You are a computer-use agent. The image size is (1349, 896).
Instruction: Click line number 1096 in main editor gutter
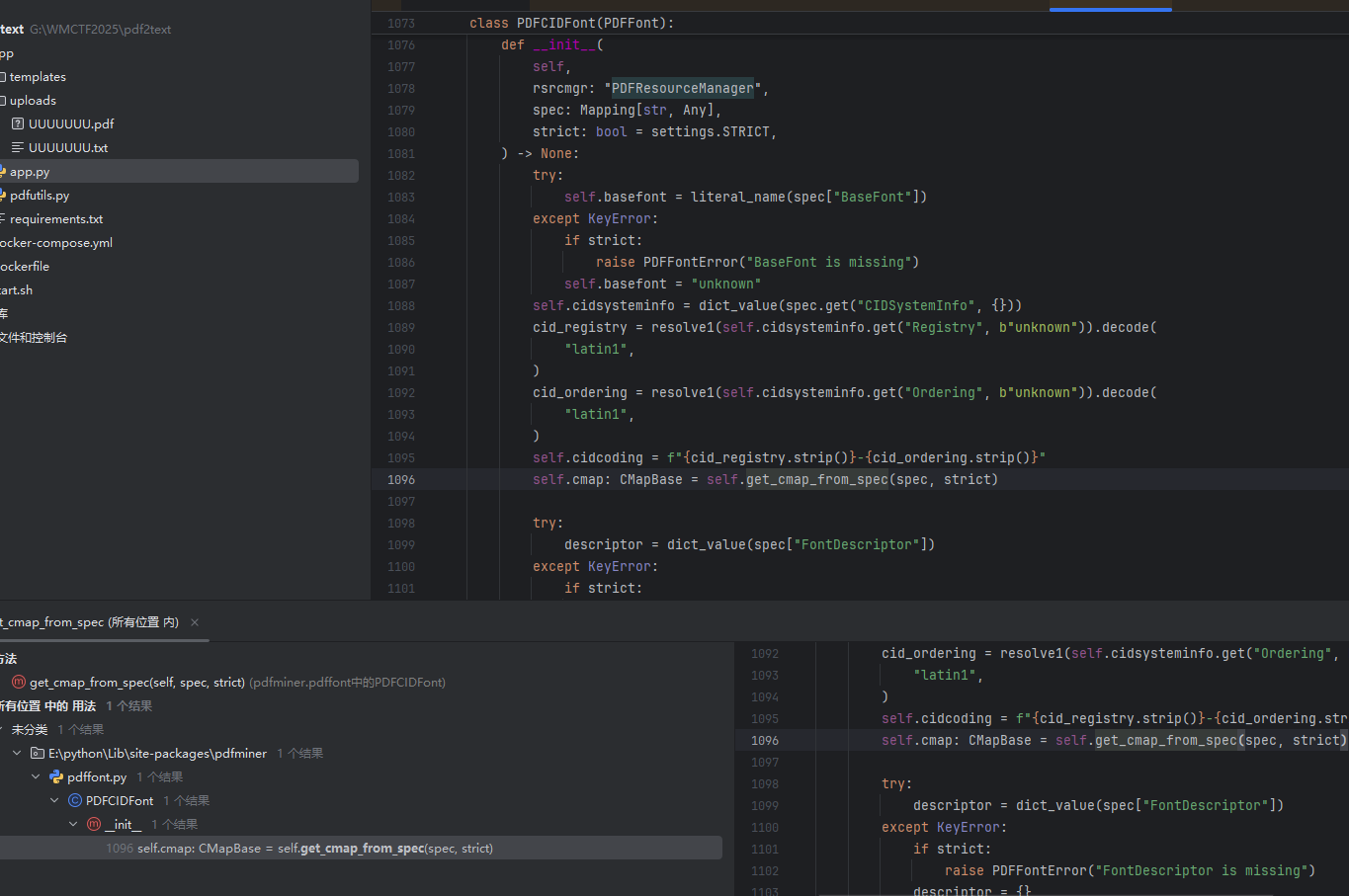click(x=401, y=479)
